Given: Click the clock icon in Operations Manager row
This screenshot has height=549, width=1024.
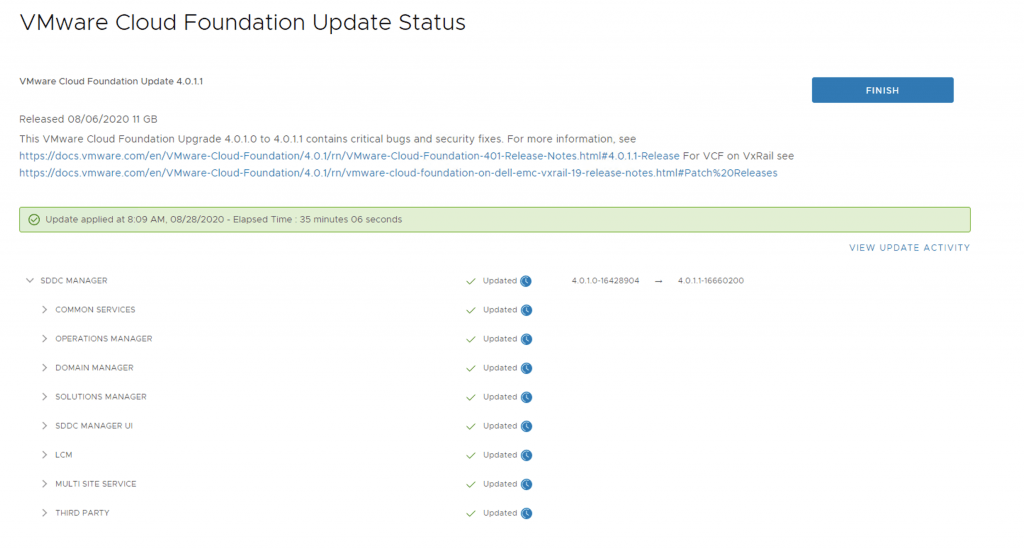Looking at the screenshot, I should pos(526,339).
